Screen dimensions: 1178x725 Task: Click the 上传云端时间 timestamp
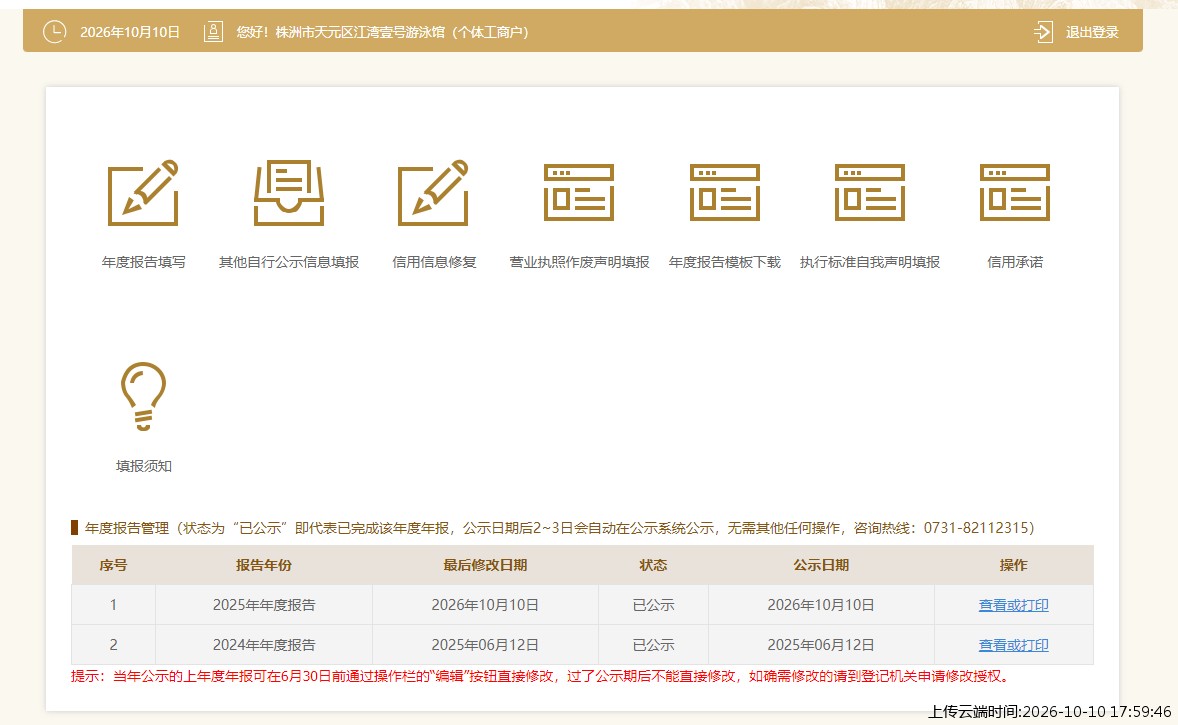click(x=1050, y=711)
